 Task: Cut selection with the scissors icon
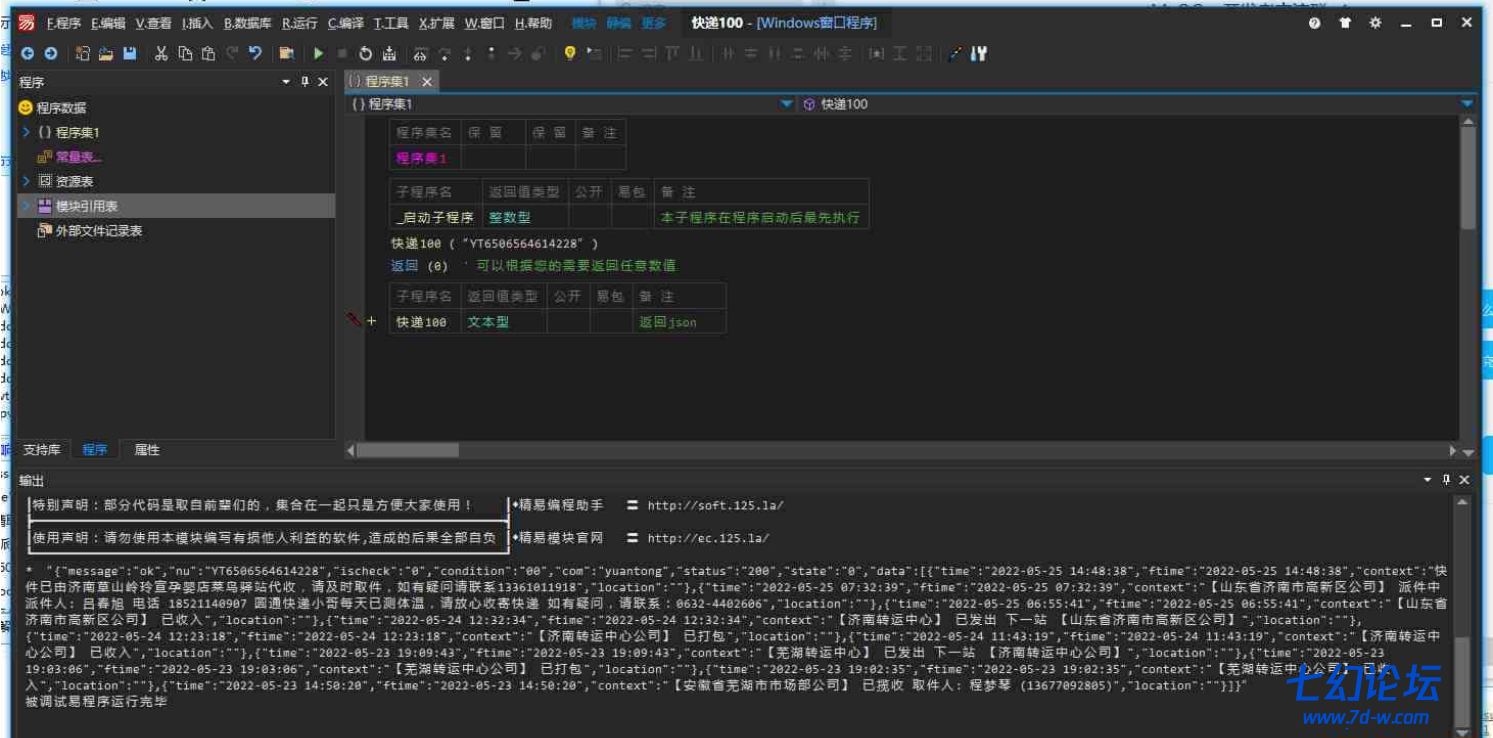(161, 54)
